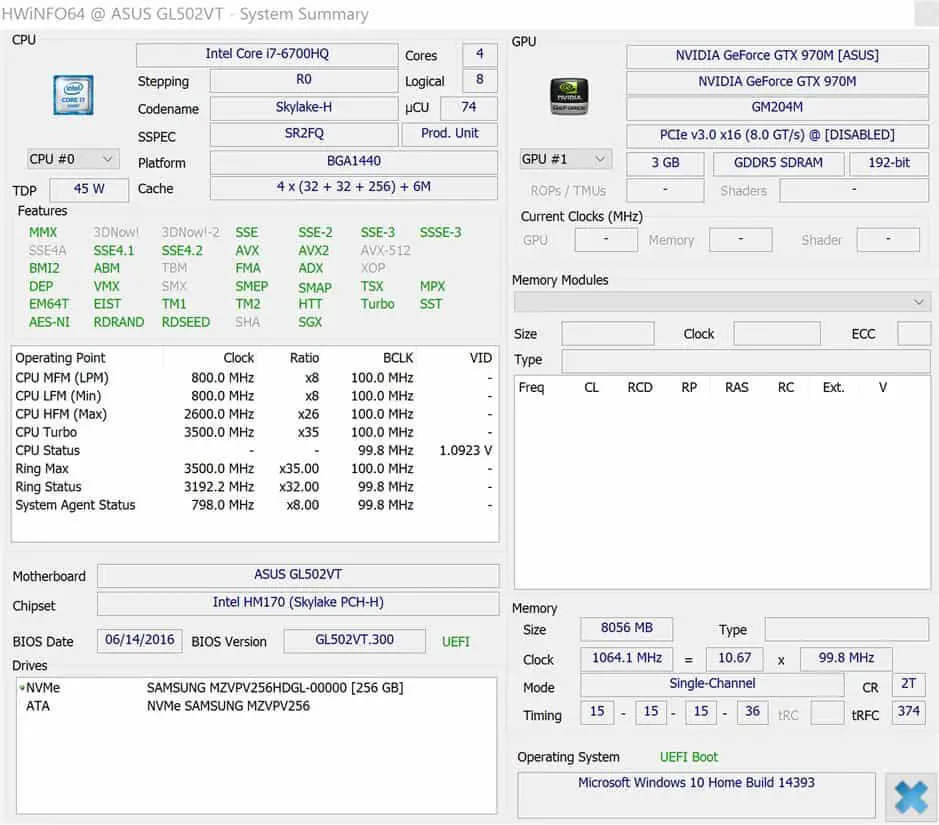Click the BIOS version GL502VT.300 field
The width and height of the screenshot is (939, 825).
(x=355, y=640)
